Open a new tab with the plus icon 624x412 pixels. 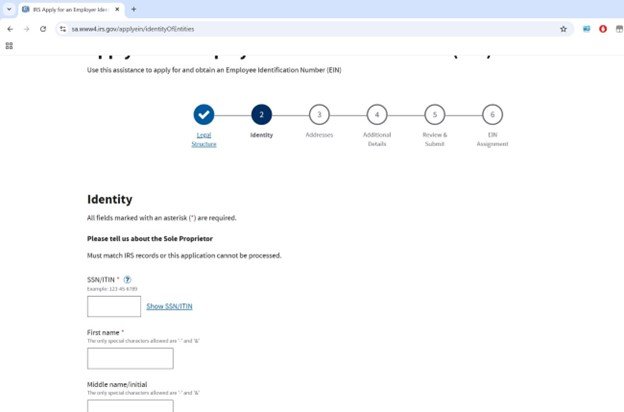(x=134, y=9)
